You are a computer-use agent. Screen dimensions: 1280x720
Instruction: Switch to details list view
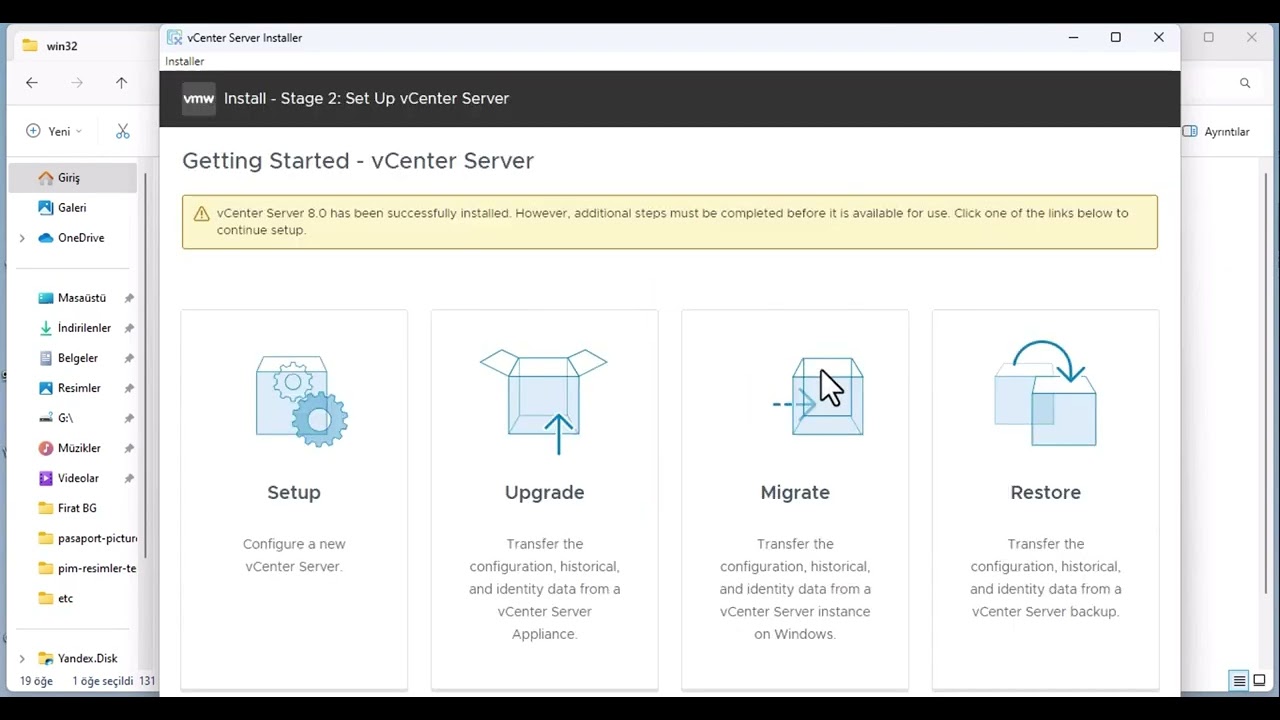[x=1239, y=681]
